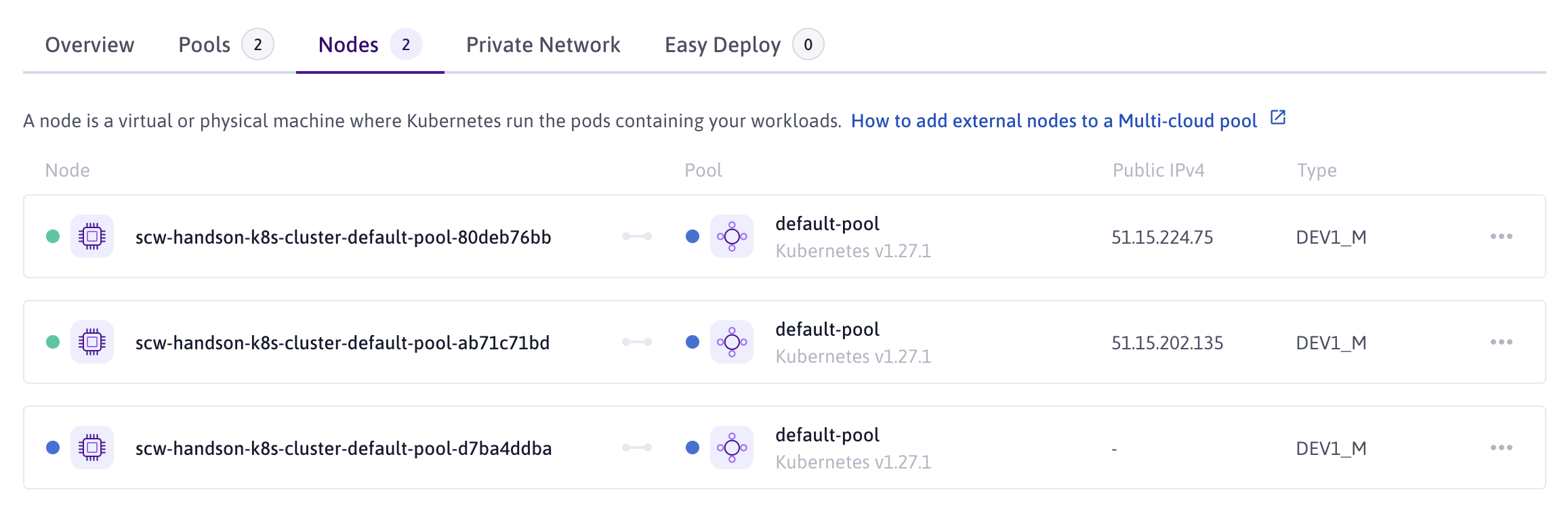This screenshot has width=1568, height=524.
Task: Switch to the Overview tab
Action: pos(89,45)
